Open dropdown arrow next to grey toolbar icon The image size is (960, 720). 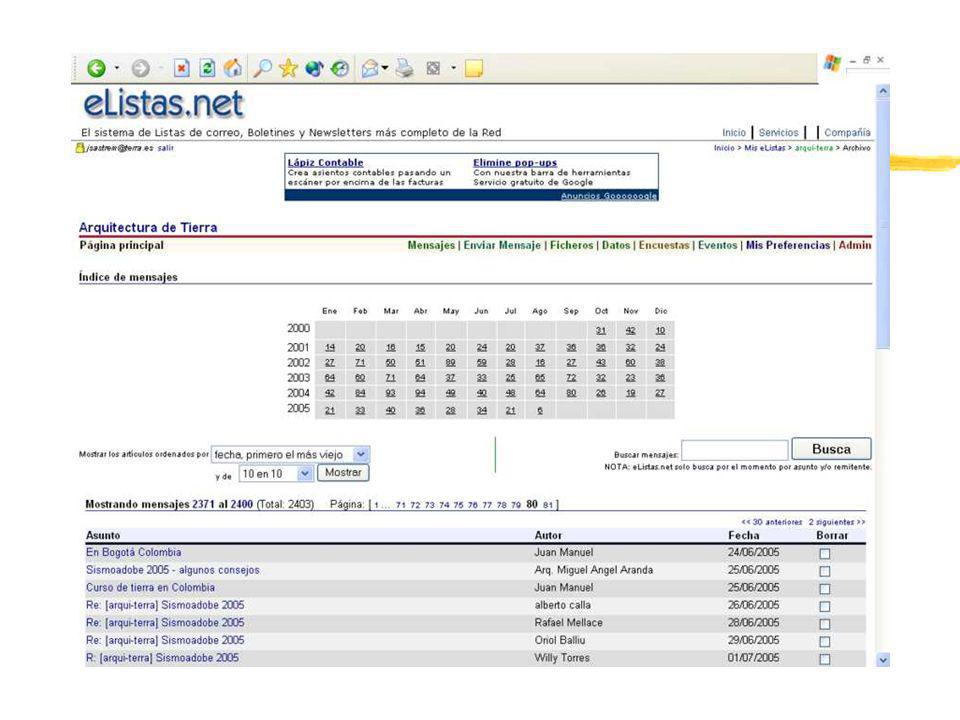[x=454, y=68]
